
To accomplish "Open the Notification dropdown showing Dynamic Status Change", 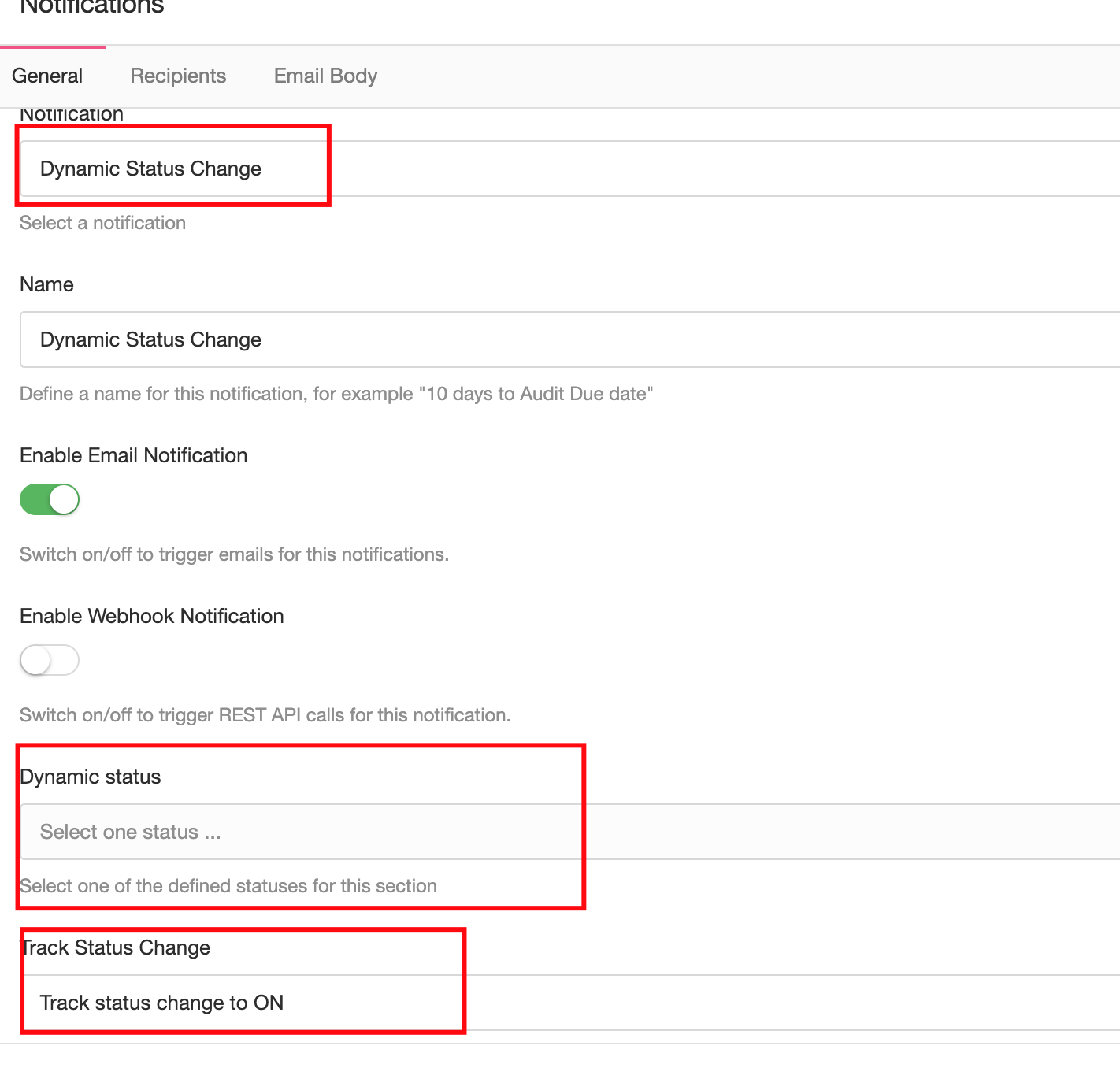I will click(569, 169).
